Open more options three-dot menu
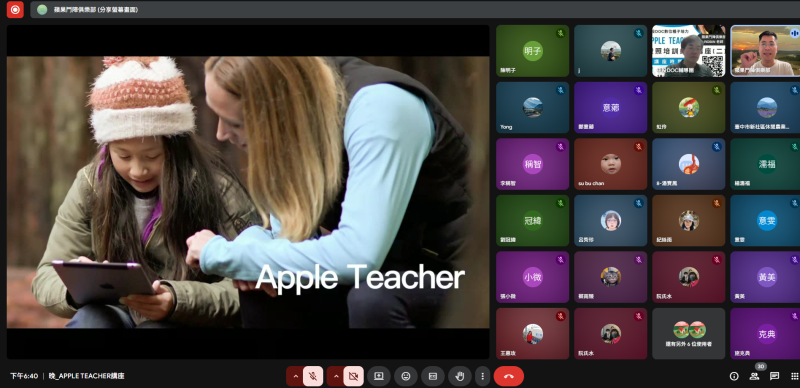The width and height of the screenshot is (800, 388). [483, 376]
